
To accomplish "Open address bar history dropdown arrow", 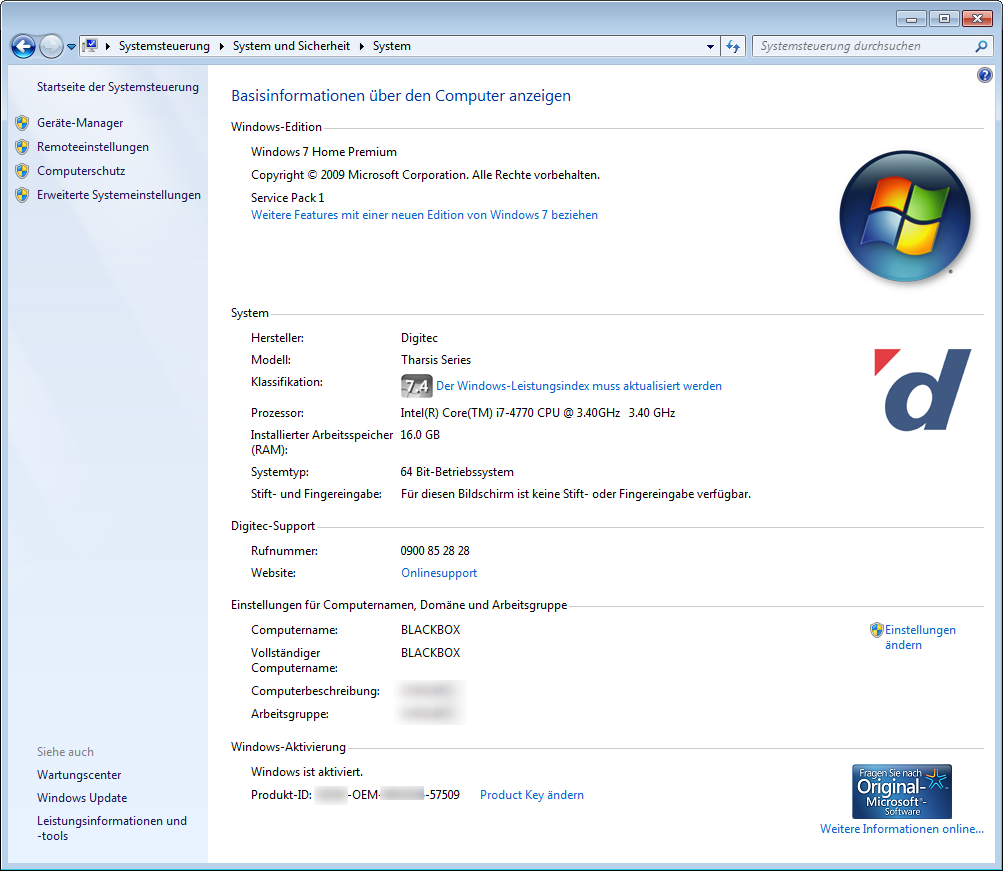I will tap(710, 47).
